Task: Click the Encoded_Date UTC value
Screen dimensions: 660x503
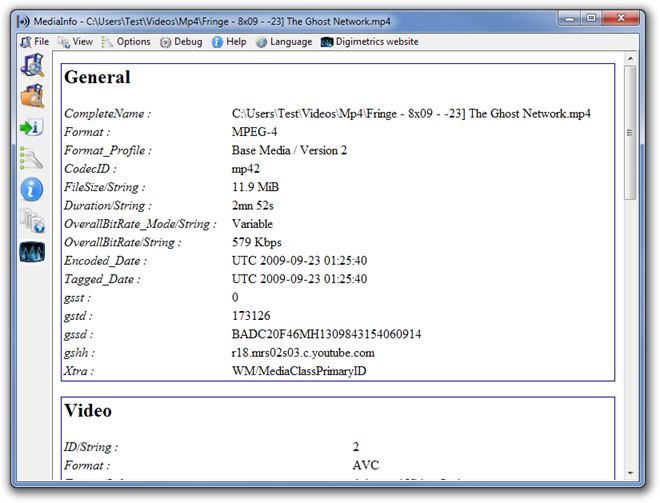Action: pos(299,261)
